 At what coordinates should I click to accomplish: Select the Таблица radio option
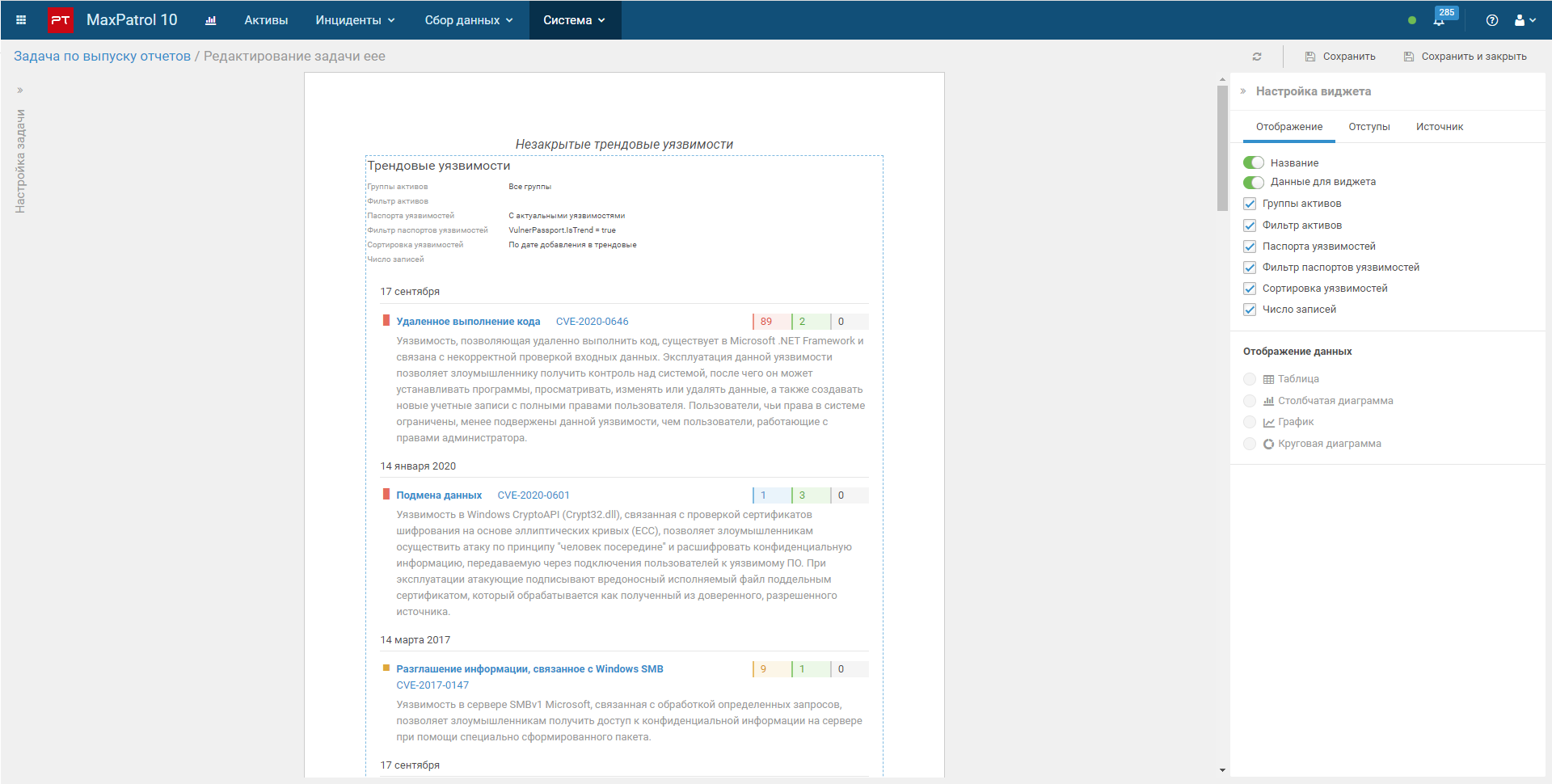(x=1250, y=379)
